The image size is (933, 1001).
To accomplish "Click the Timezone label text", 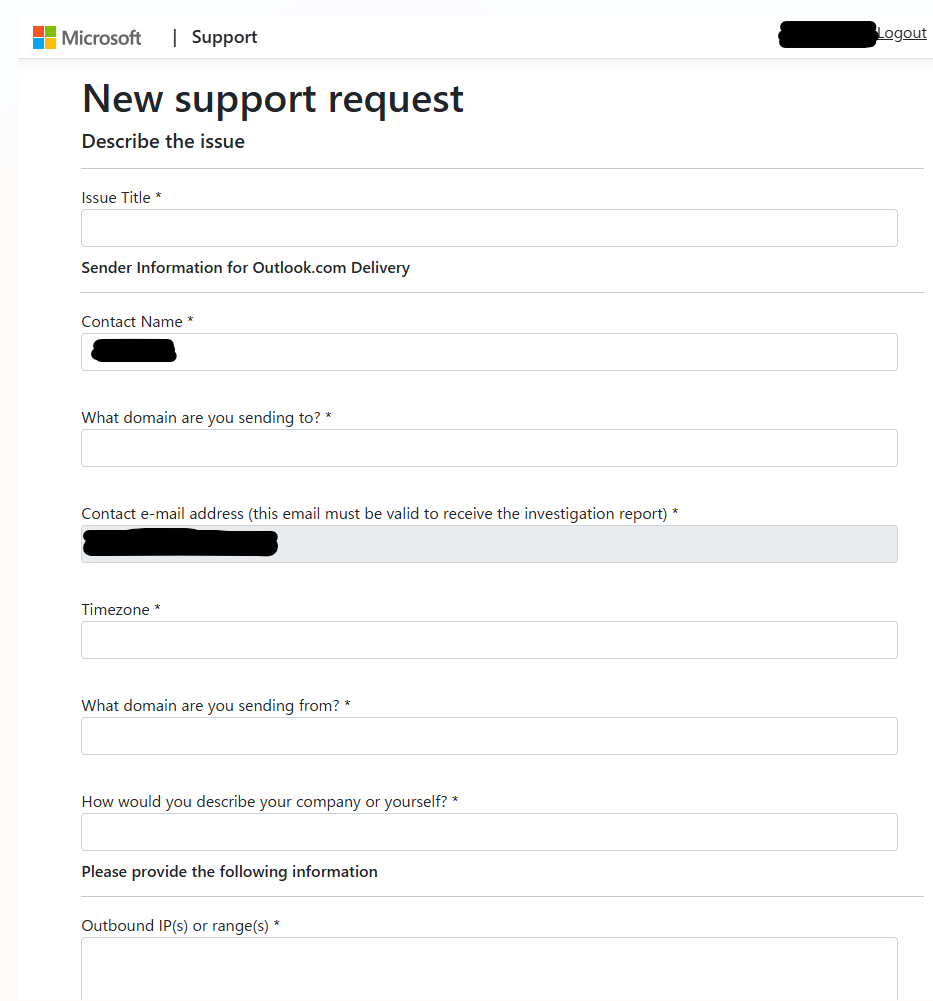I will (x=121, y=610).
